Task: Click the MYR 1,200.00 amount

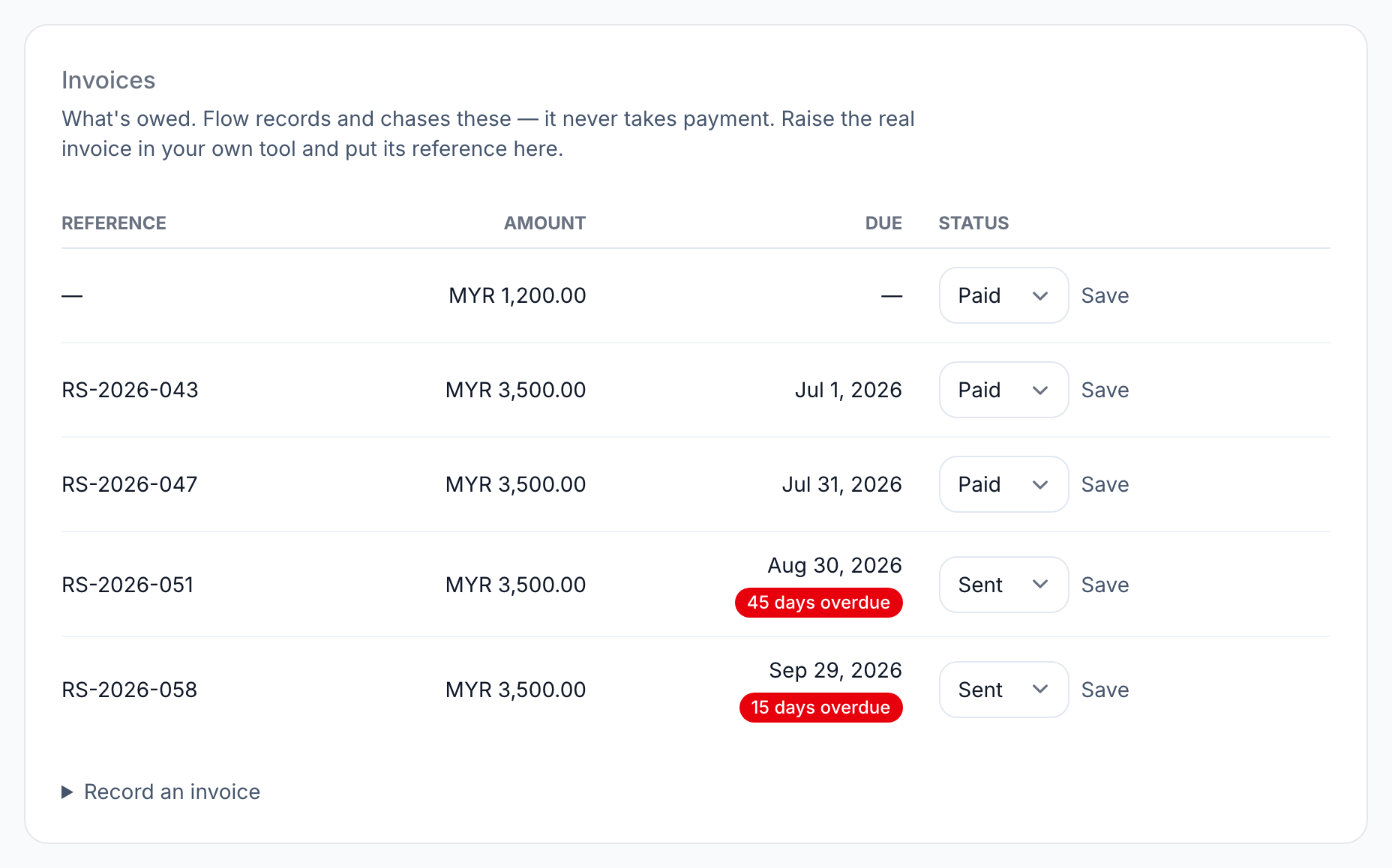Action: tap(517, 295)
